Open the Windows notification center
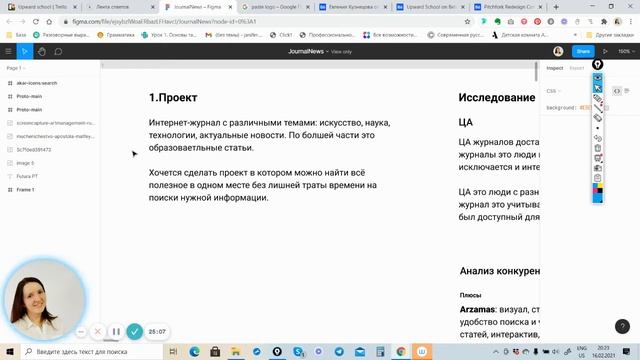This screenshot has height=360, width=640. click(627, 351)
